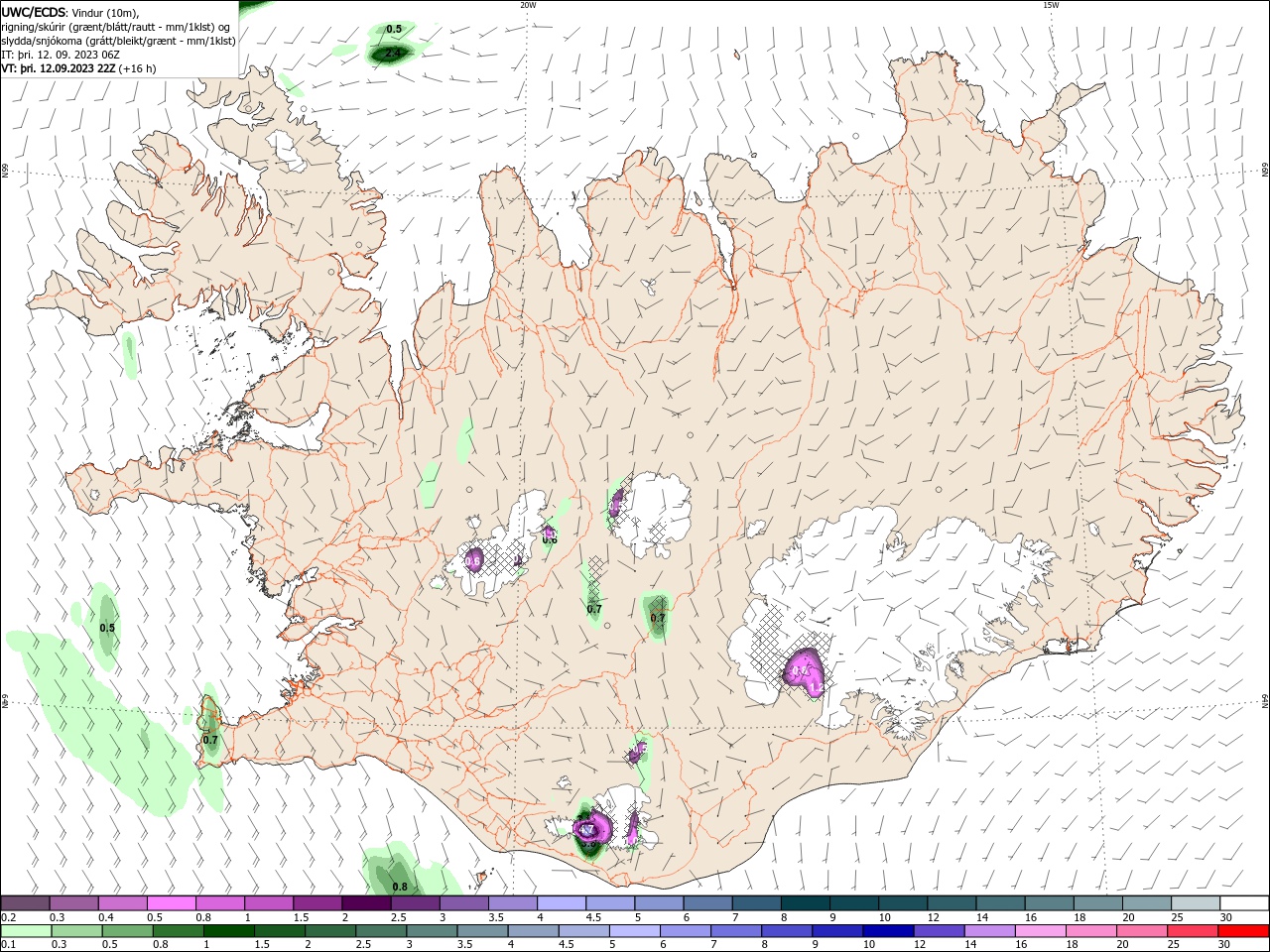The width and height of the screenshot is (1270, 952).
Task: Click the 2.4 precipitation value offshore north
Action: click(x=393, y=53)
